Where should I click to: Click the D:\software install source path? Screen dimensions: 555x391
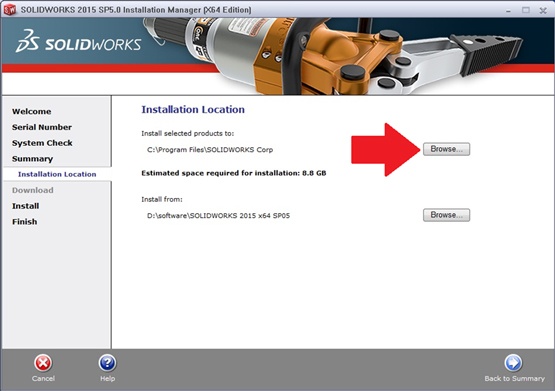(x=218, y=215)
